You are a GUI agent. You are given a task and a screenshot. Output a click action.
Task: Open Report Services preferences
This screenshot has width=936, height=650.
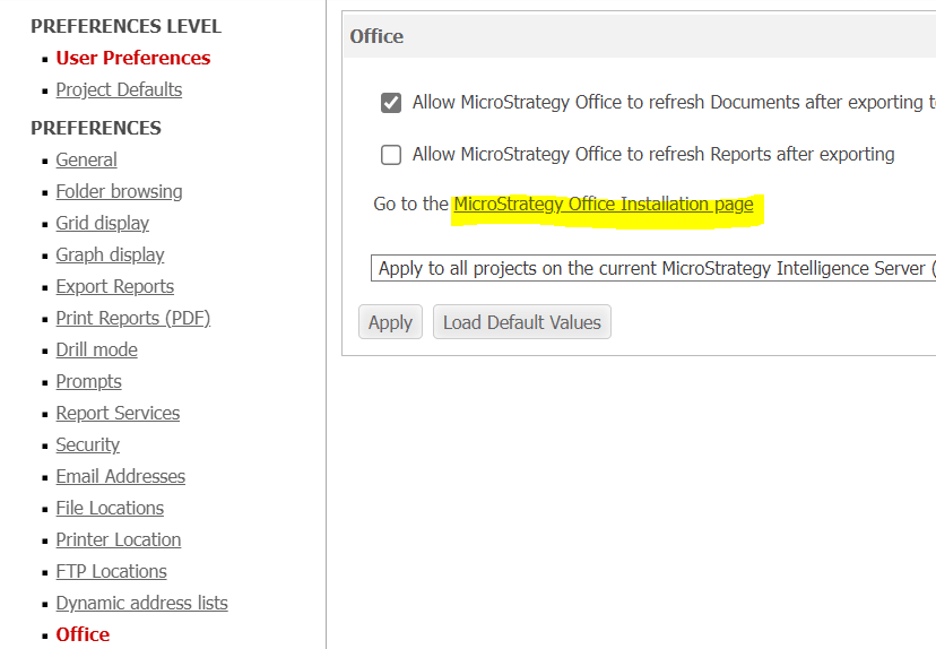pos(118,413)
